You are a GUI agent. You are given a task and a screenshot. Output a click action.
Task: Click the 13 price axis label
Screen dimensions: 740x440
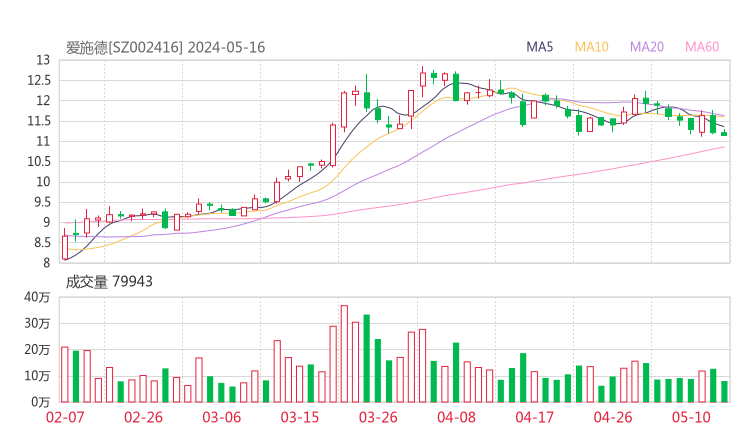click(43, 60)
